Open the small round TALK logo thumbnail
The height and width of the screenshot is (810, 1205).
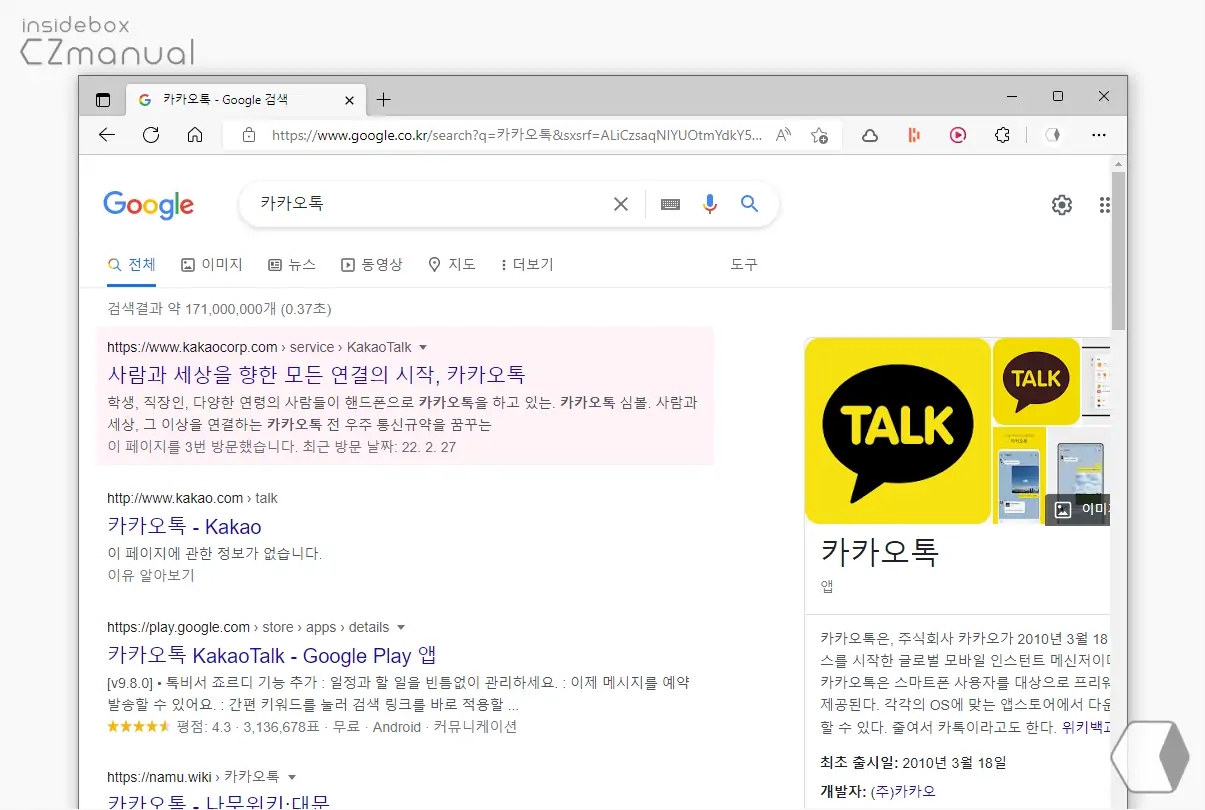tap(1036, 381)
